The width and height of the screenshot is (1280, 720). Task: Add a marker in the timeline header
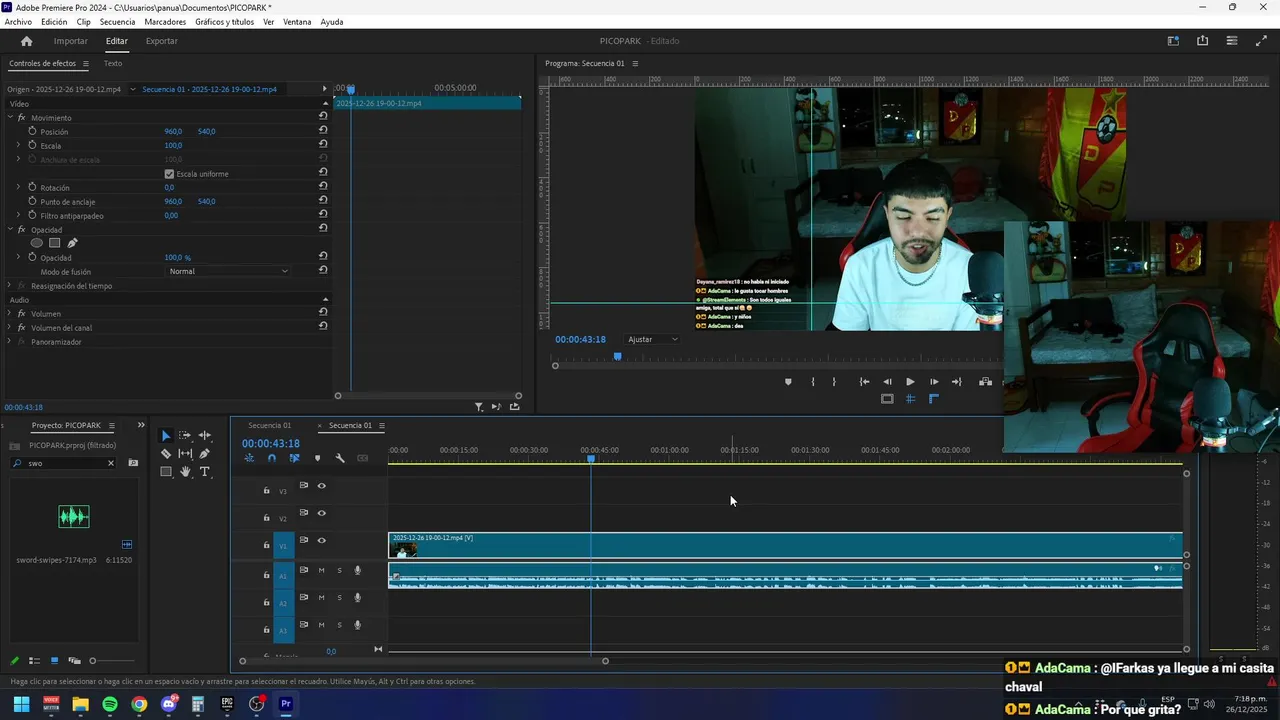[x=318, y=458]
